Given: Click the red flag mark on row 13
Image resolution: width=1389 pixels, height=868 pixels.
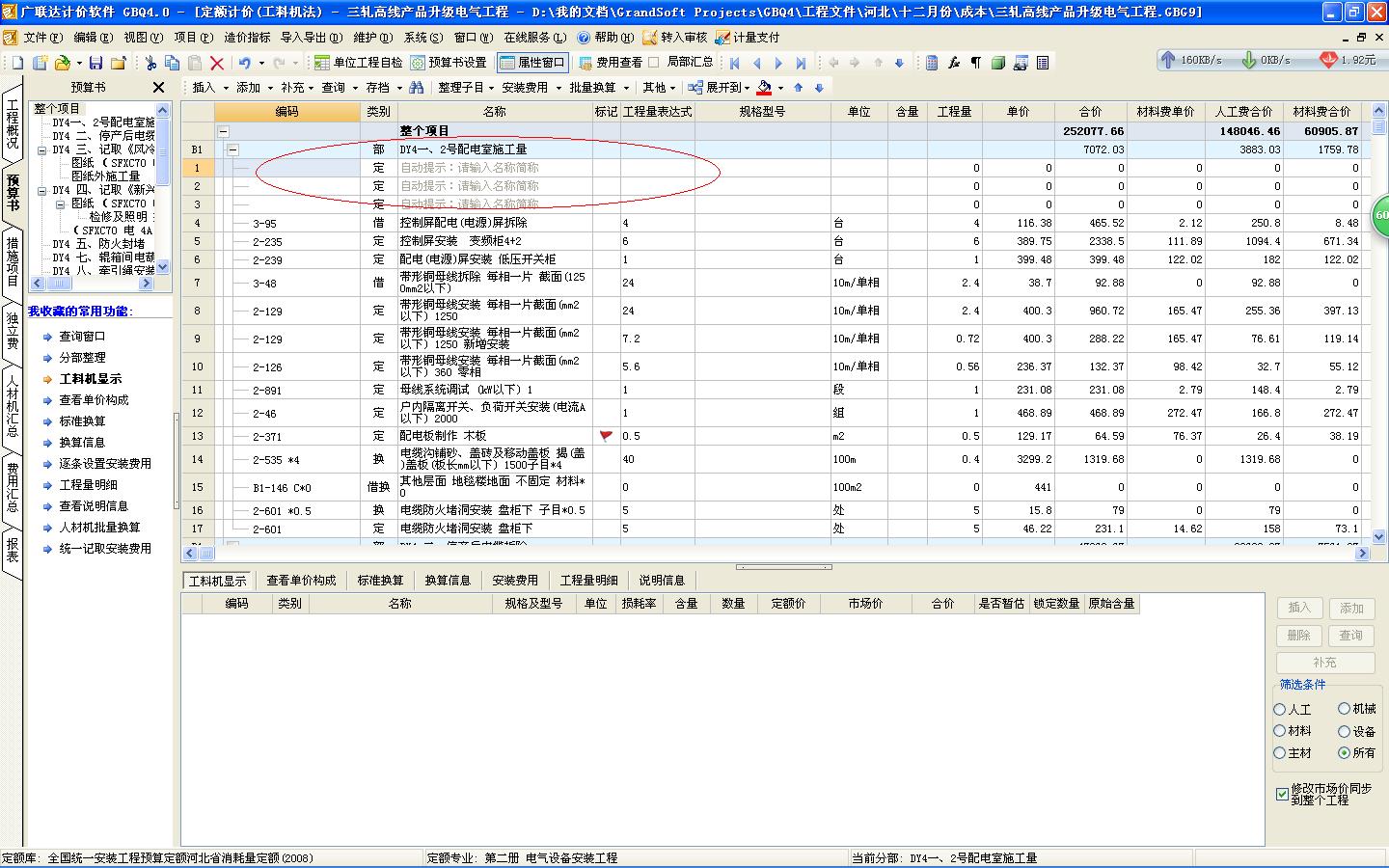Looking at the screenshot, I should [x=606, y=436].
